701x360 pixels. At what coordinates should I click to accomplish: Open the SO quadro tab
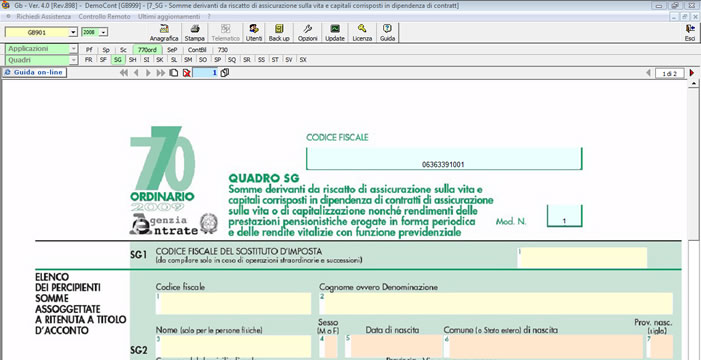pos(203,60)
